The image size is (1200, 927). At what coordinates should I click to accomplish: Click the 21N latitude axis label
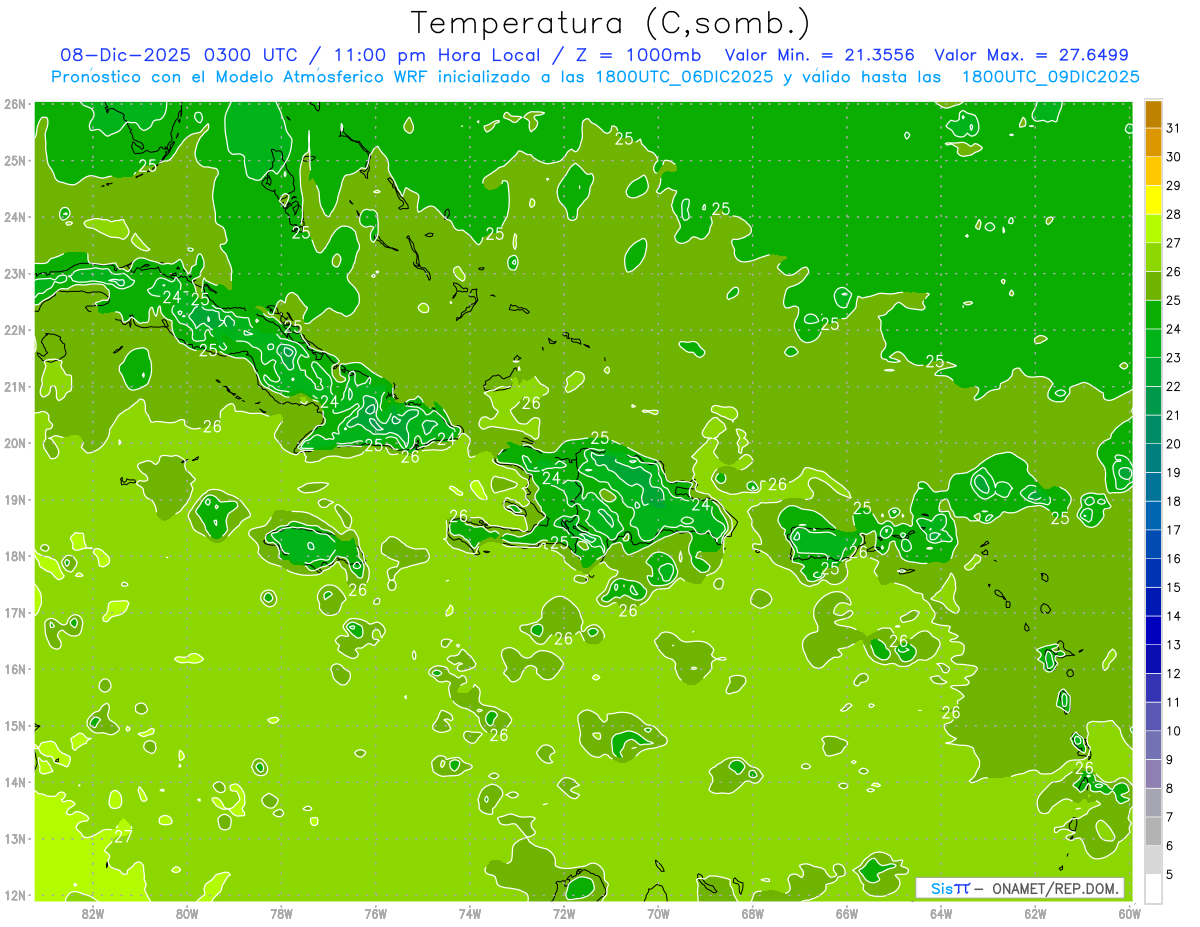[14, 386]
